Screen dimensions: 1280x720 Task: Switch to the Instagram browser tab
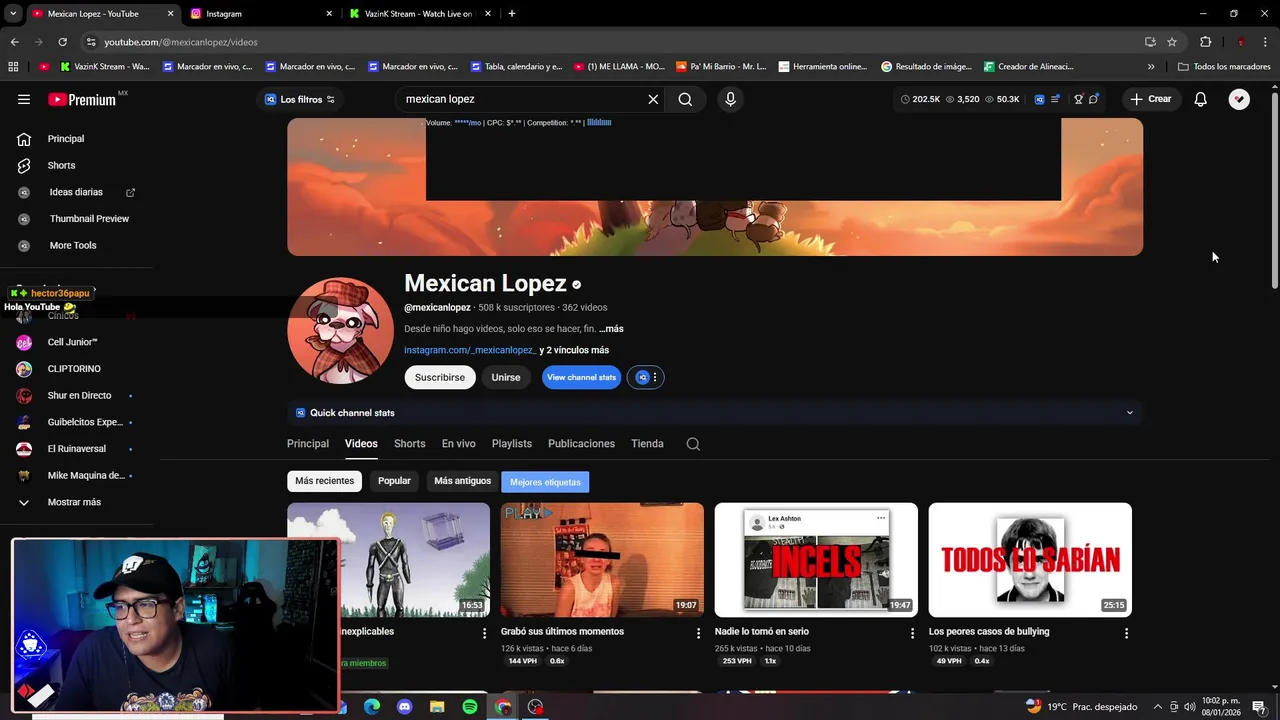(260, 14)
